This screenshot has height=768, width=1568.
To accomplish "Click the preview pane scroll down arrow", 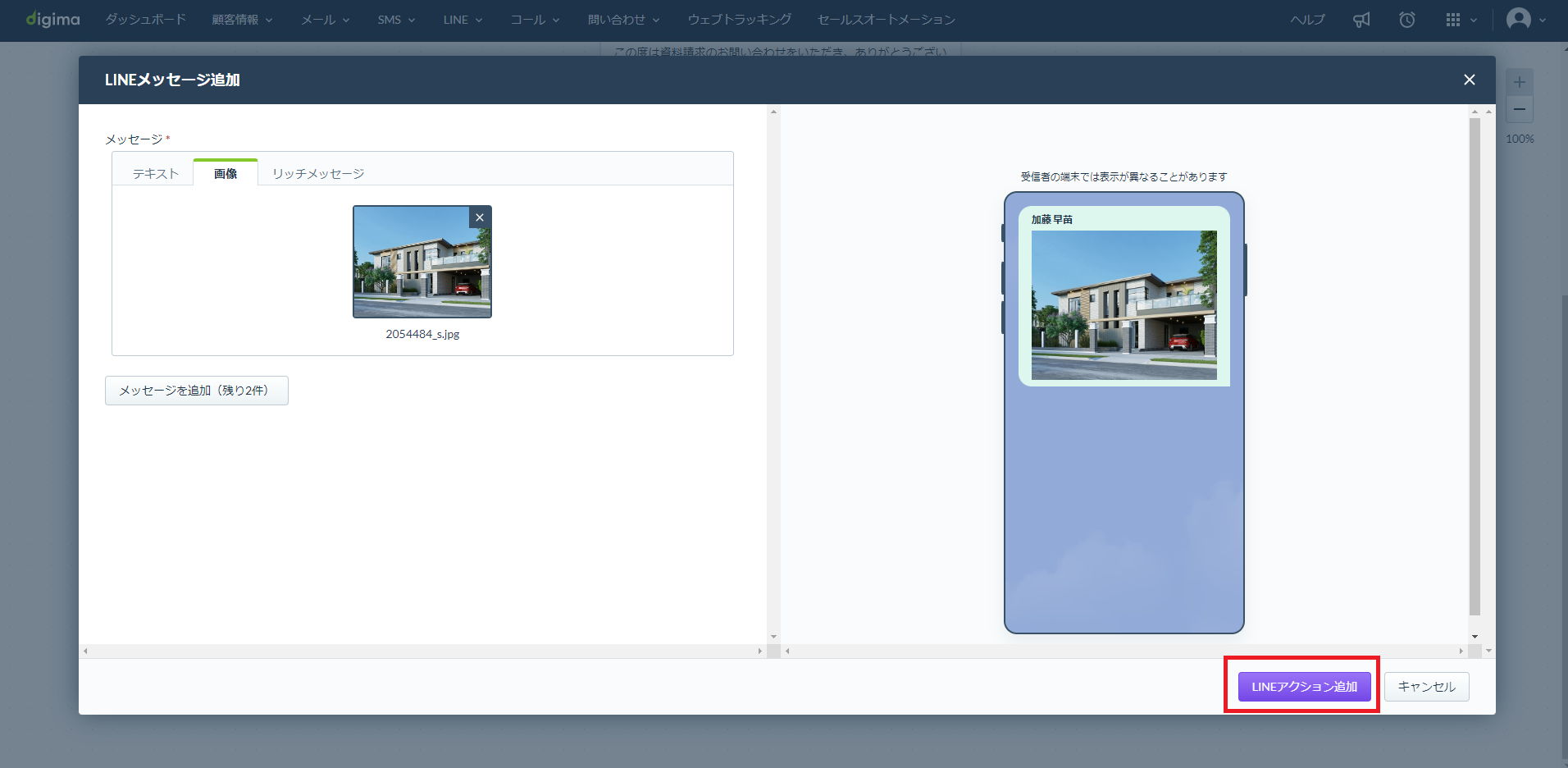I will 1475,637.
